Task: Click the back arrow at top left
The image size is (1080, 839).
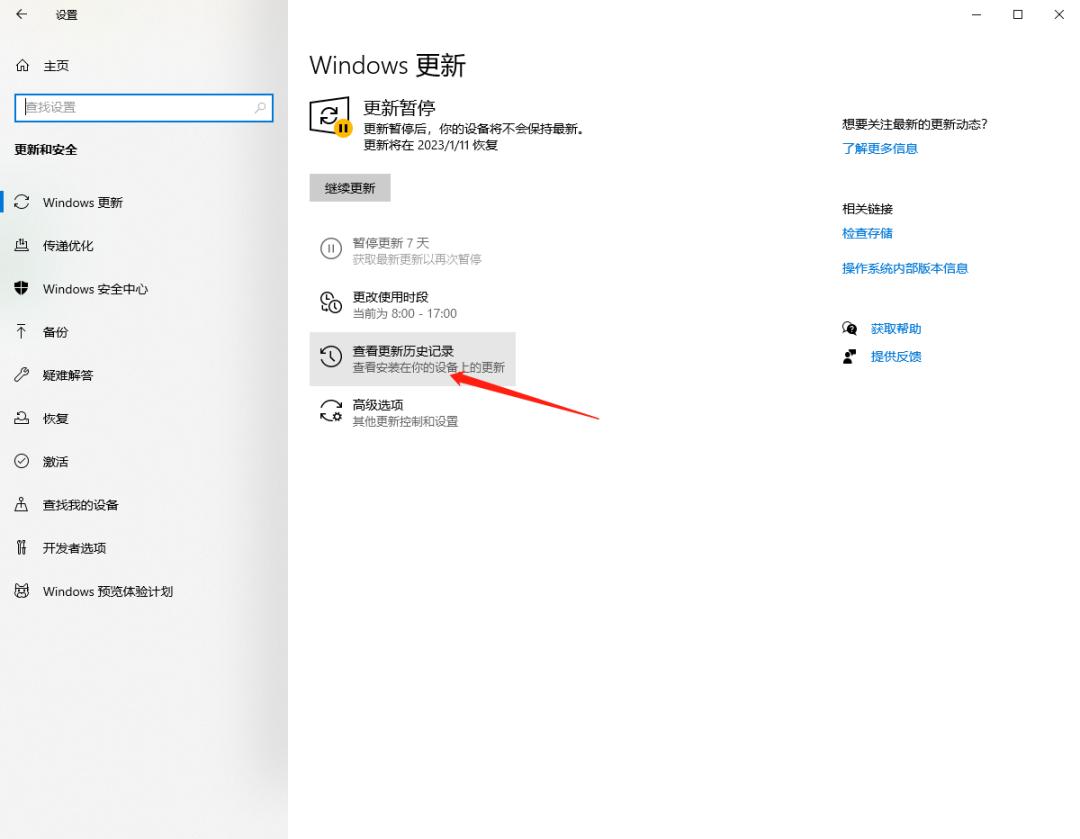Action: [20, 15]
